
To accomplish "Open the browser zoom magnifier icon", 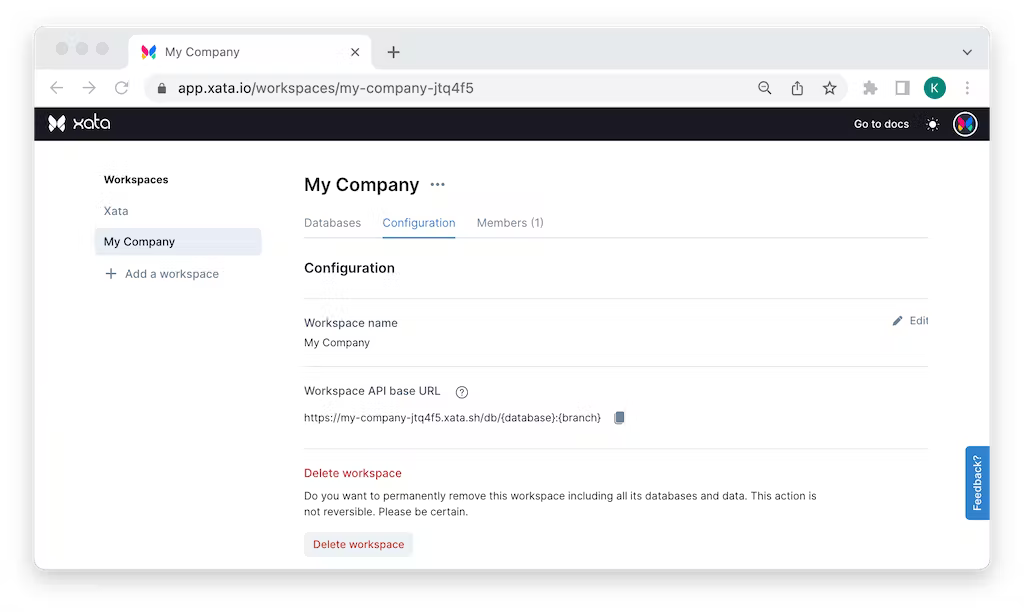I will pos(765,88).
